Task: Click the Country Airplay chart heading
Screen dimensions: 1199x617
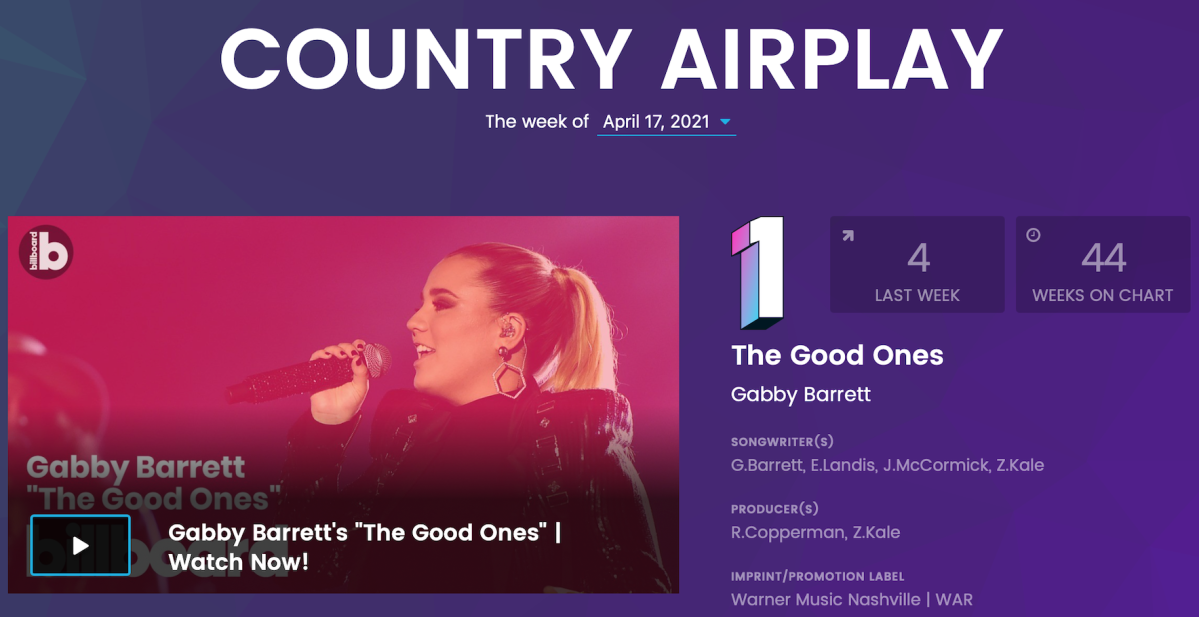Action: [x=612, y=59]
